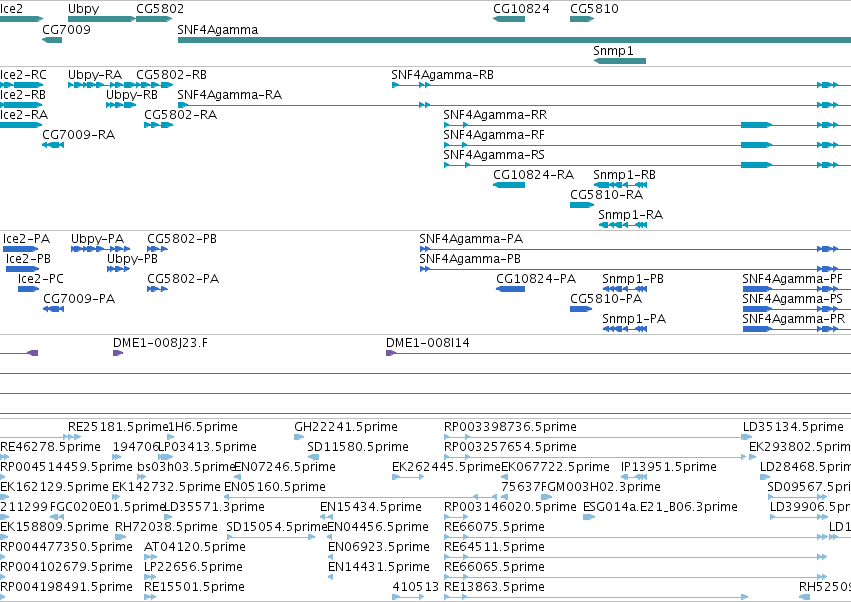The image size is (851, 602).
Task: Click the EN07246.5prime EST label
Action: click(x=285, y=467)
